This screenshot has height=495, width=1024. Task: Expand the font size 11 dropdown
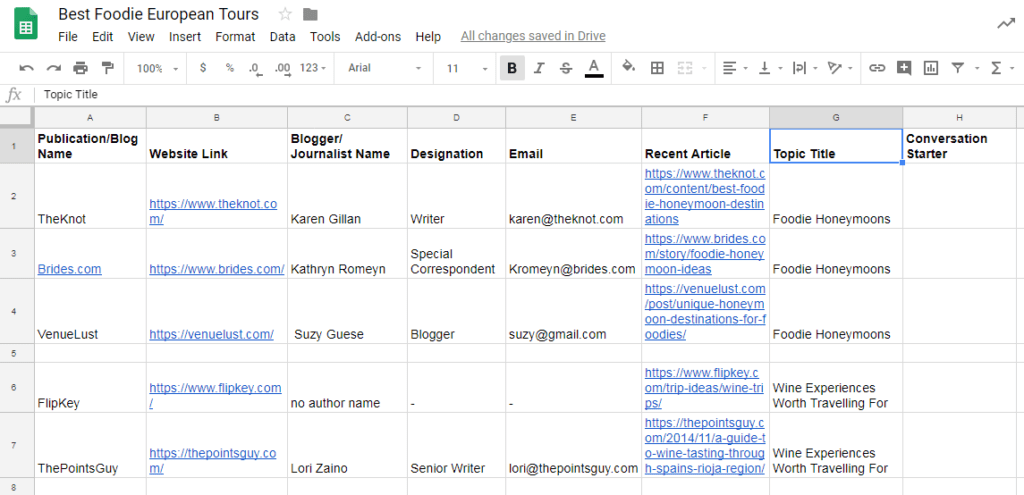click(467, 68)
